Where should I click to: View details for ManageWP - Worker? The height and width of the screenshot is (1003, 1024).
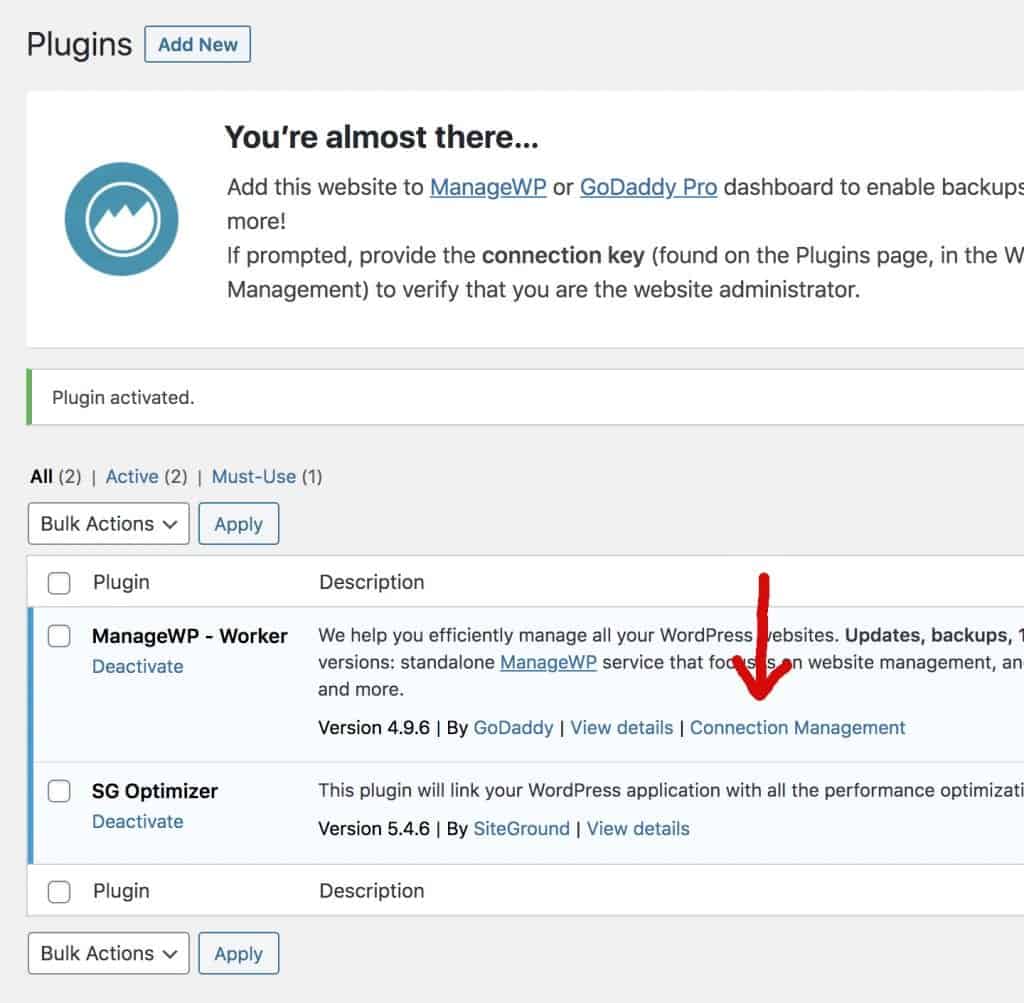tap(621, 728)
